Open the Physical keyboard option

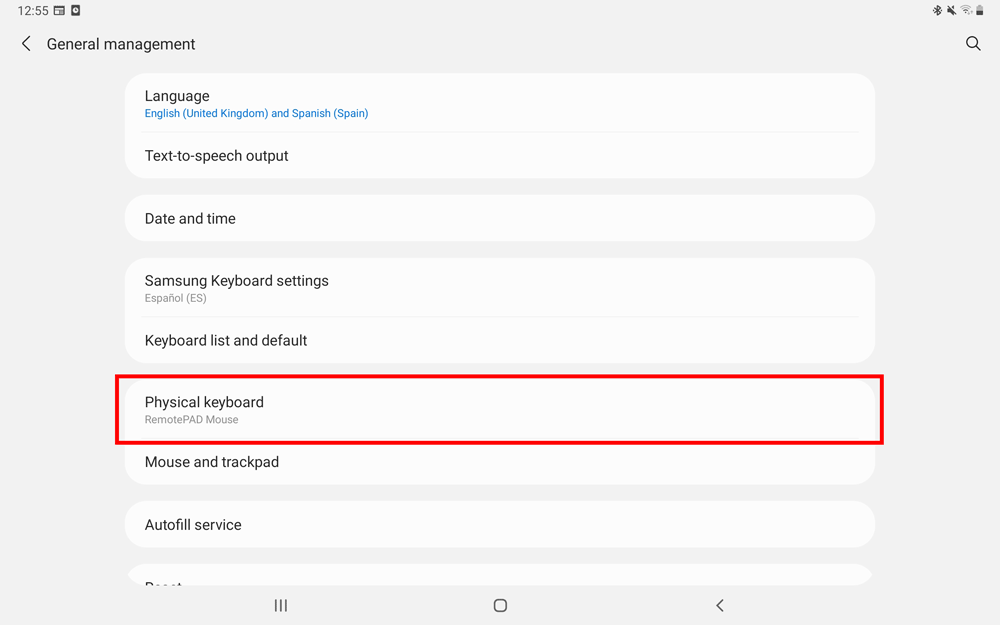click(500, 409)
